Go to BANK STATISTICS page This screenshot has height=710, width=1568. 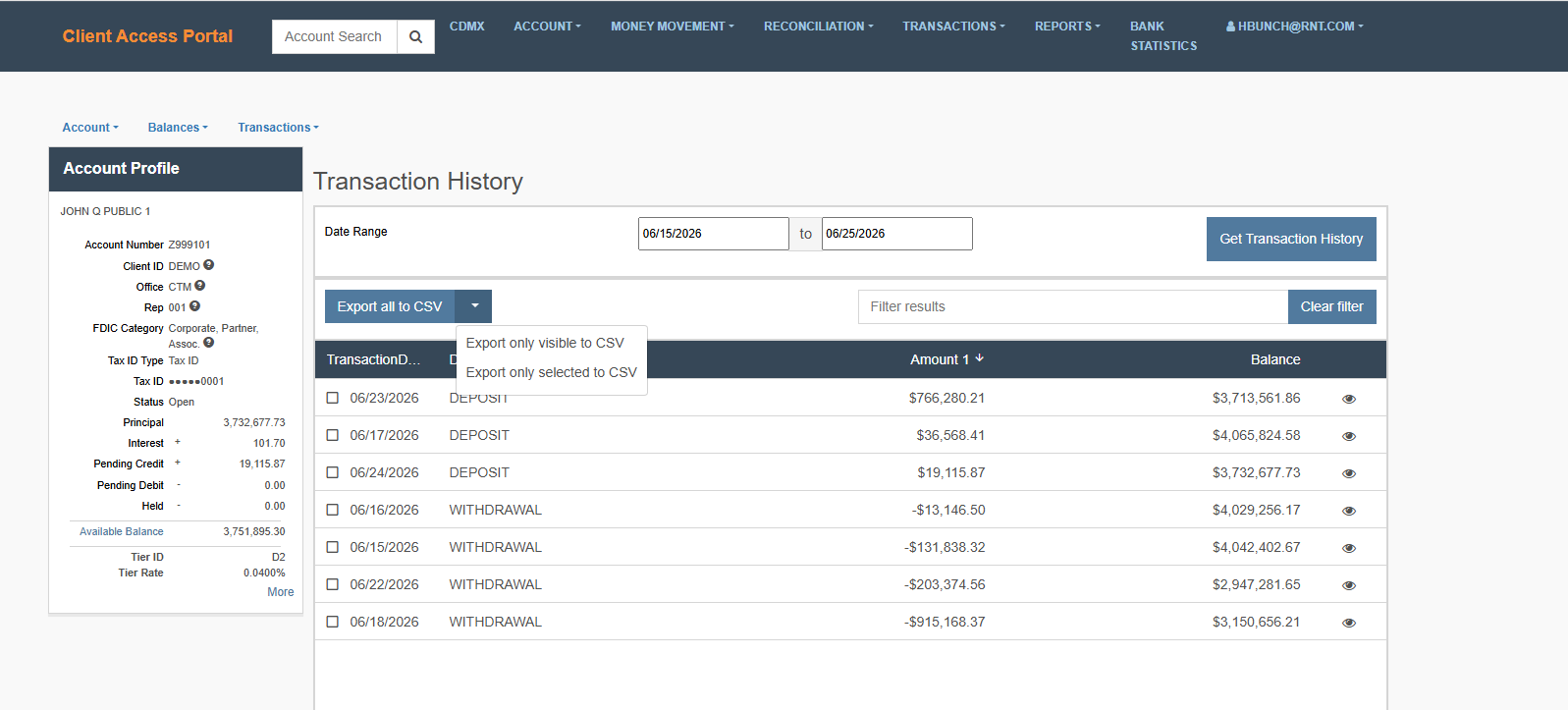pos(1163,36)
